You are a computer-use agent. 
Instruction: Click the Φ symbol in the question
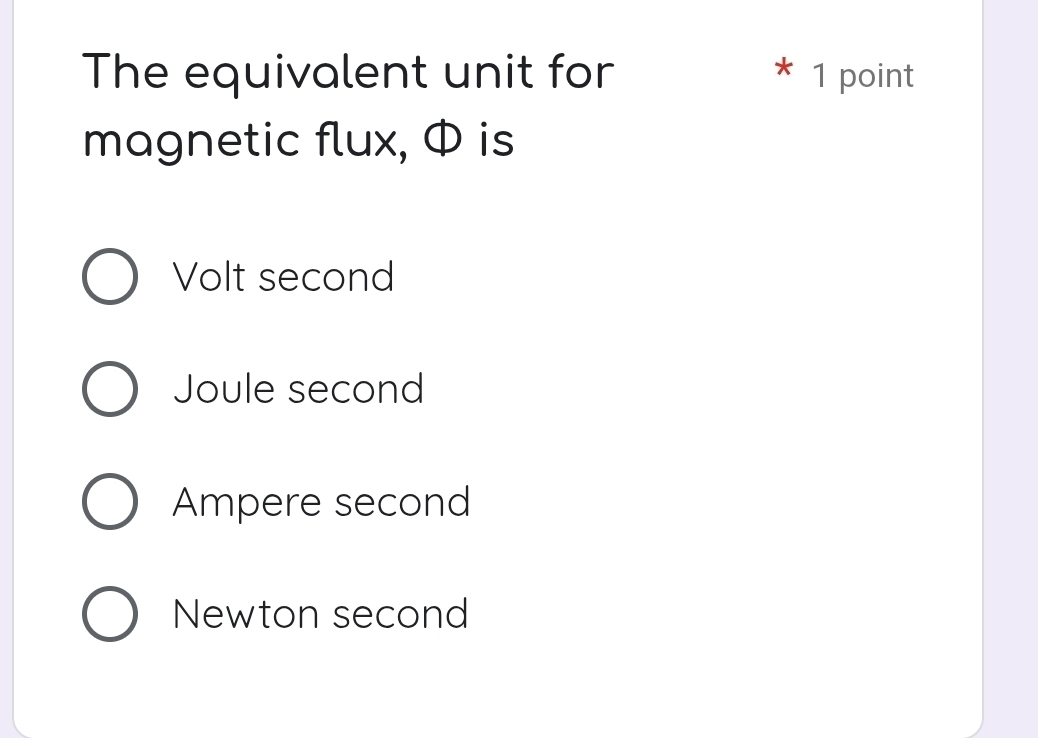point(442,141)
